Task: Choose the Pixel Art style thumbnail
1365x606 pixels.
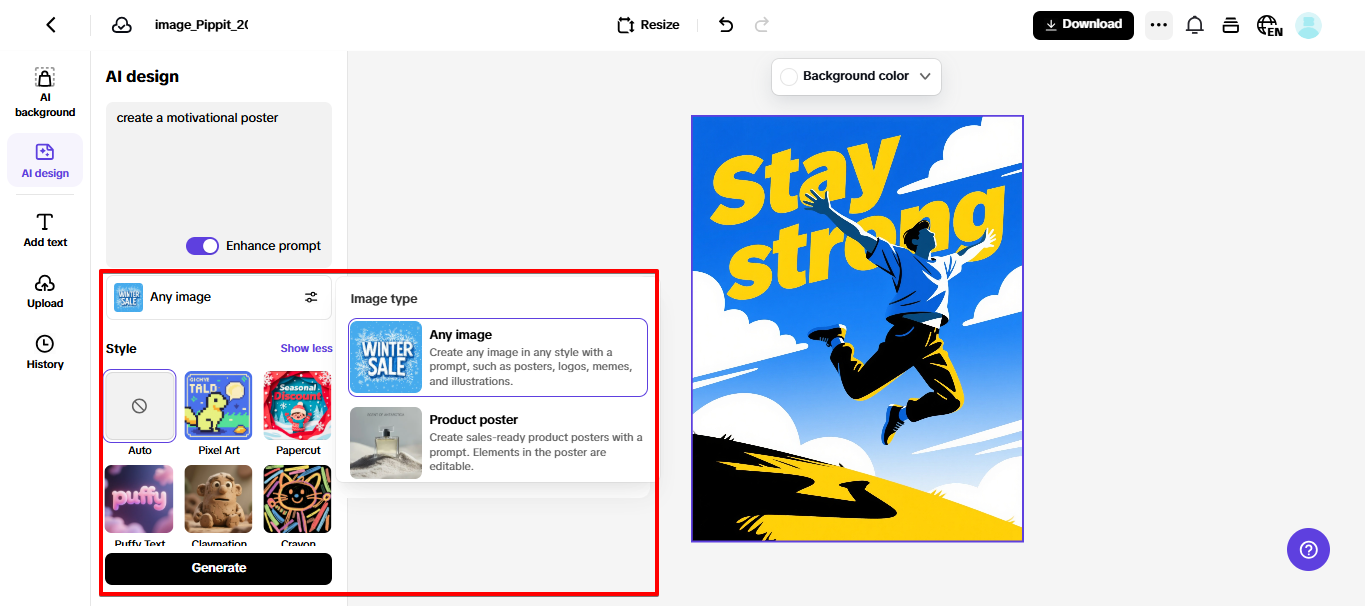Action: (219, 406)
